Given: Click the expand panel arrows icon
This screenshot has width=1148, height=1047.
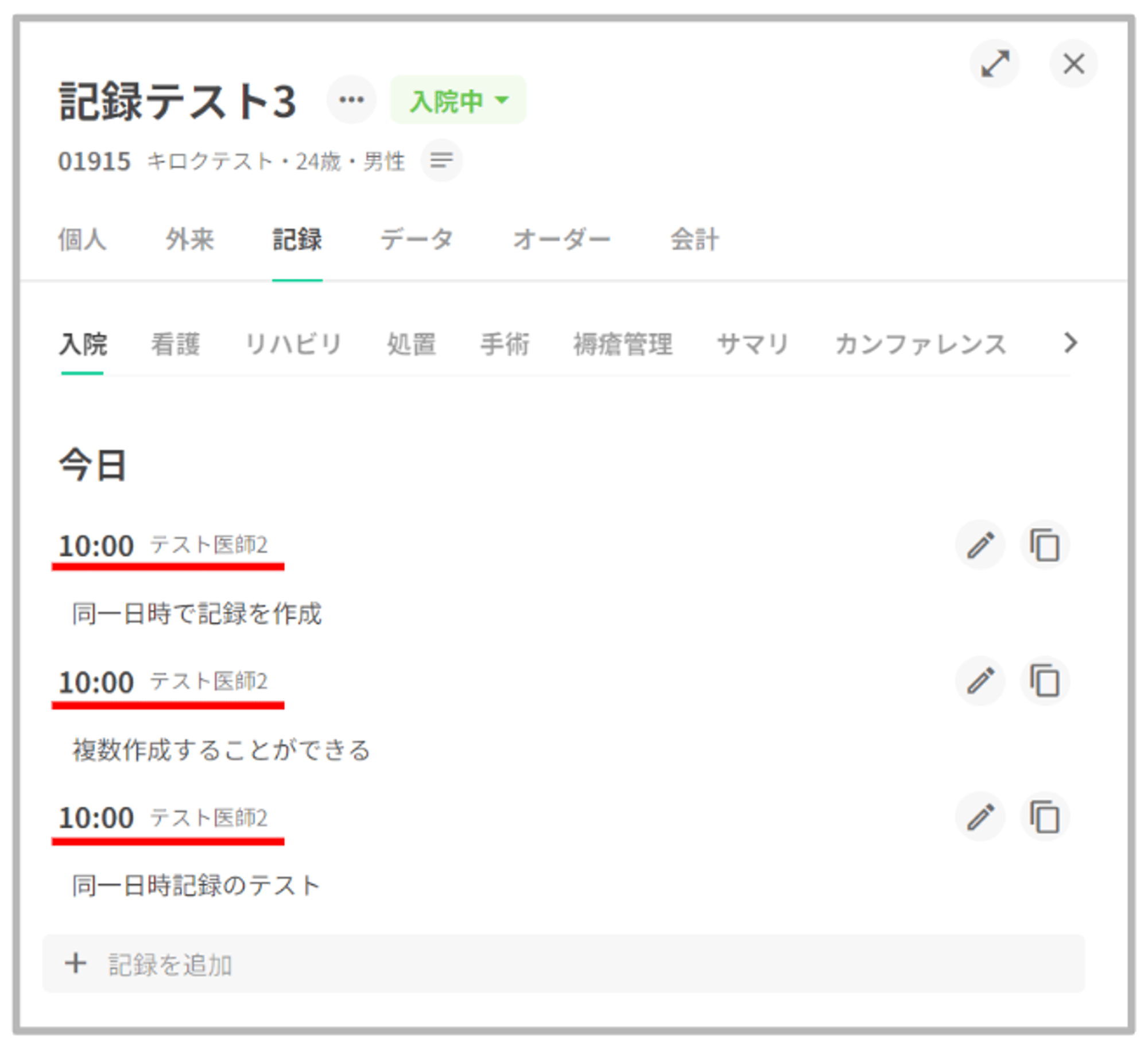Looking at the screenshot, I should point(994,63).
